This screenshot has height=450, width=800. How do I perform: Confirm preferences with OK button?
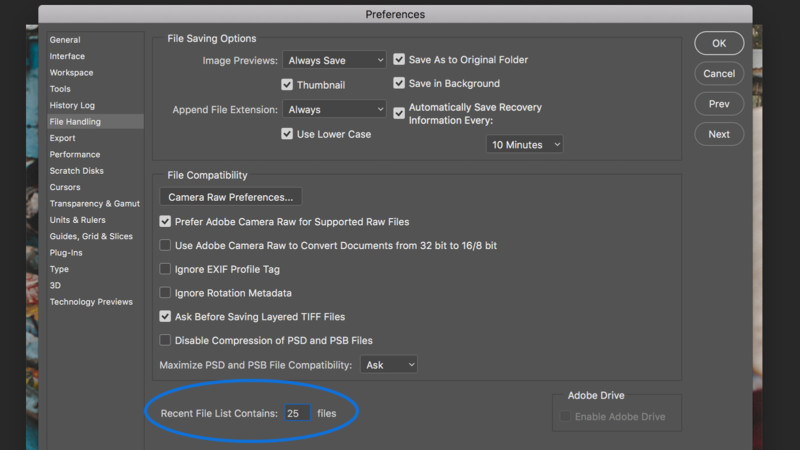[719, 43]
